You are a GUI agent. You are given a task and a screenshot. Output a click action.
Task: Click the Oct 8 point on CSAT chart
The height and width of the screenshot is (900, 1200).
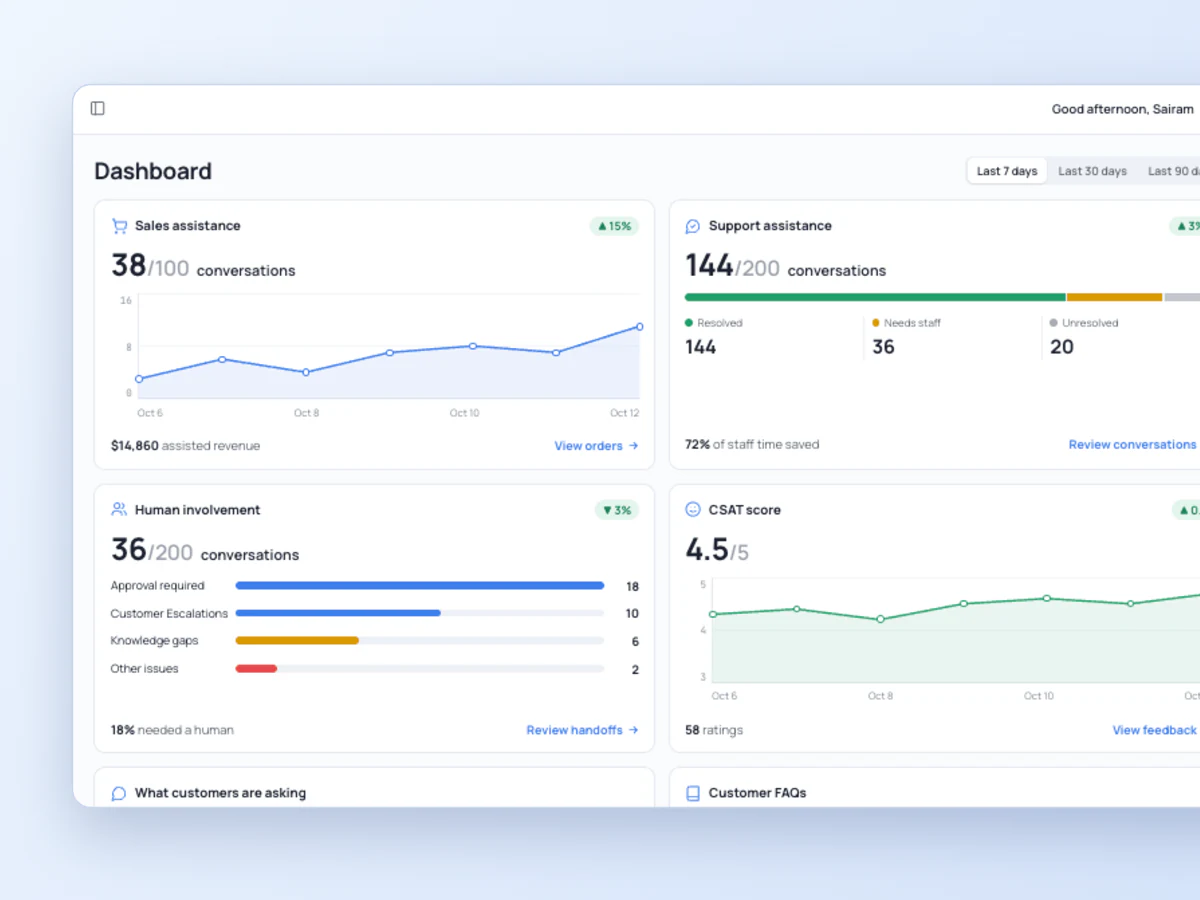[880, 619]
